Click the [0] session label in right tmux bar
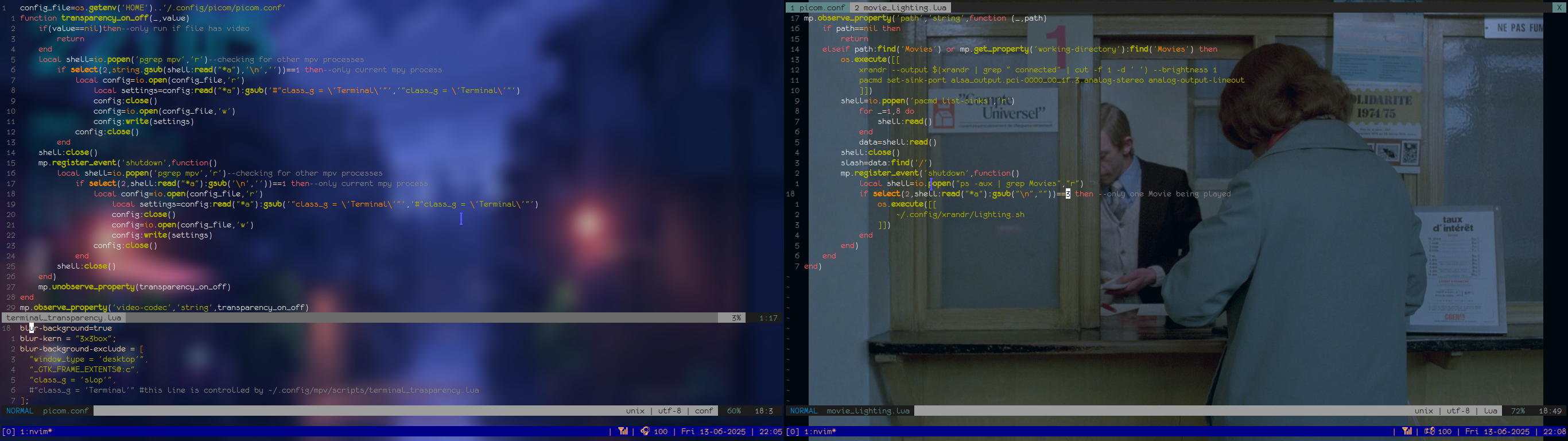 [793, 431]
